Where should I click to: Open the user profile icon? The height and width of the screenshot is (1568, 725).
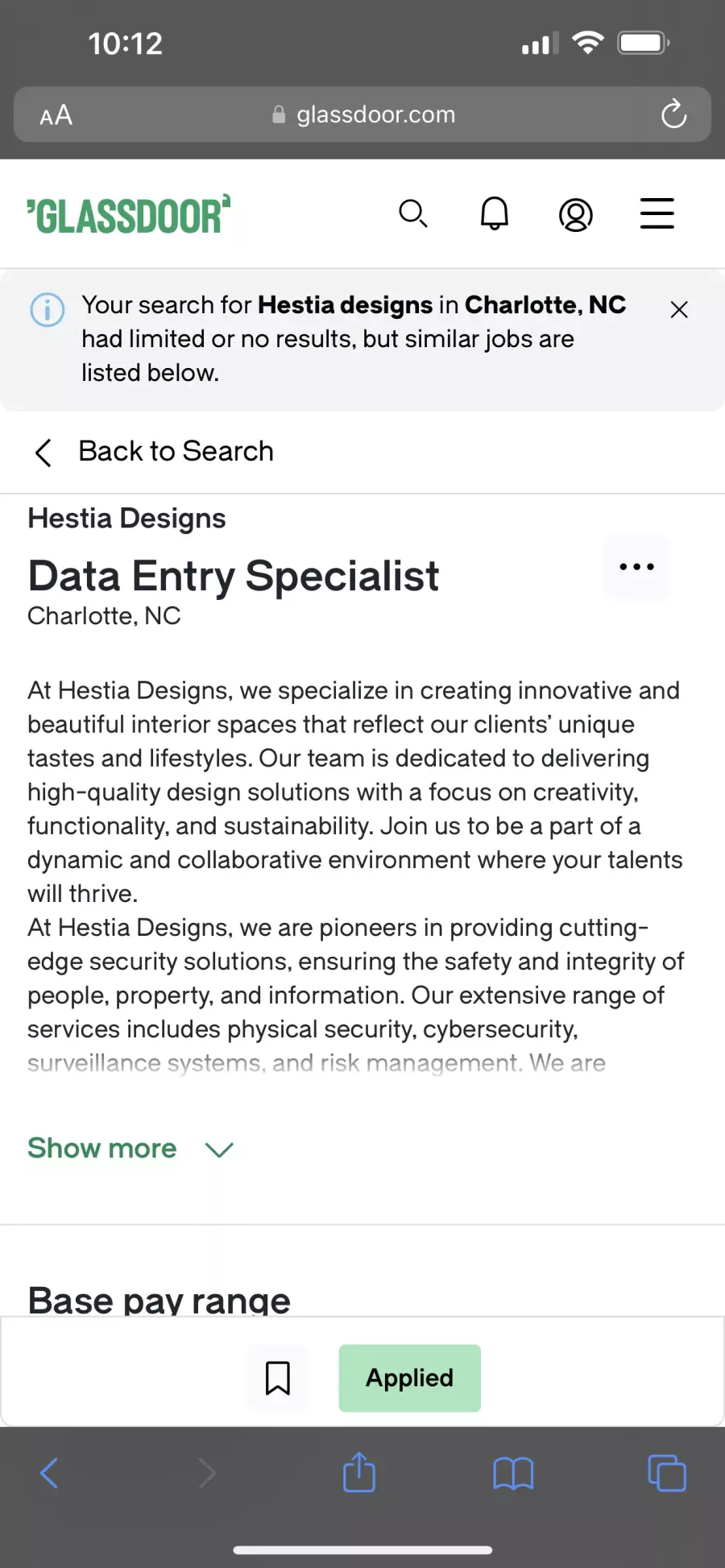tap(576, 215)
